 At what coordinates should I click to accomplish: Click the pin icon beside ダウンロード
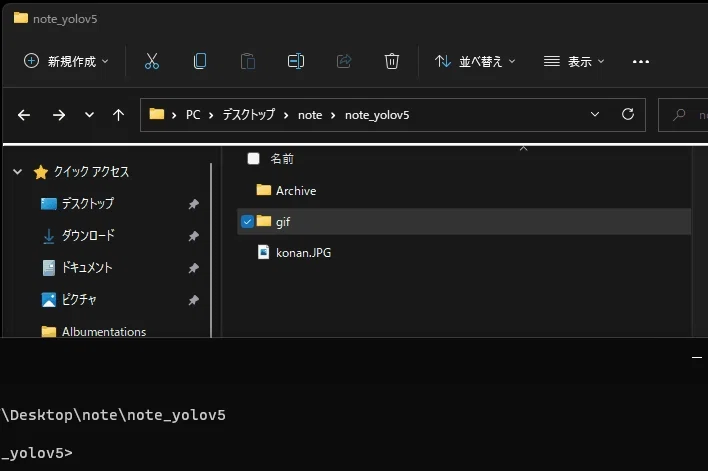coord(194,236)
